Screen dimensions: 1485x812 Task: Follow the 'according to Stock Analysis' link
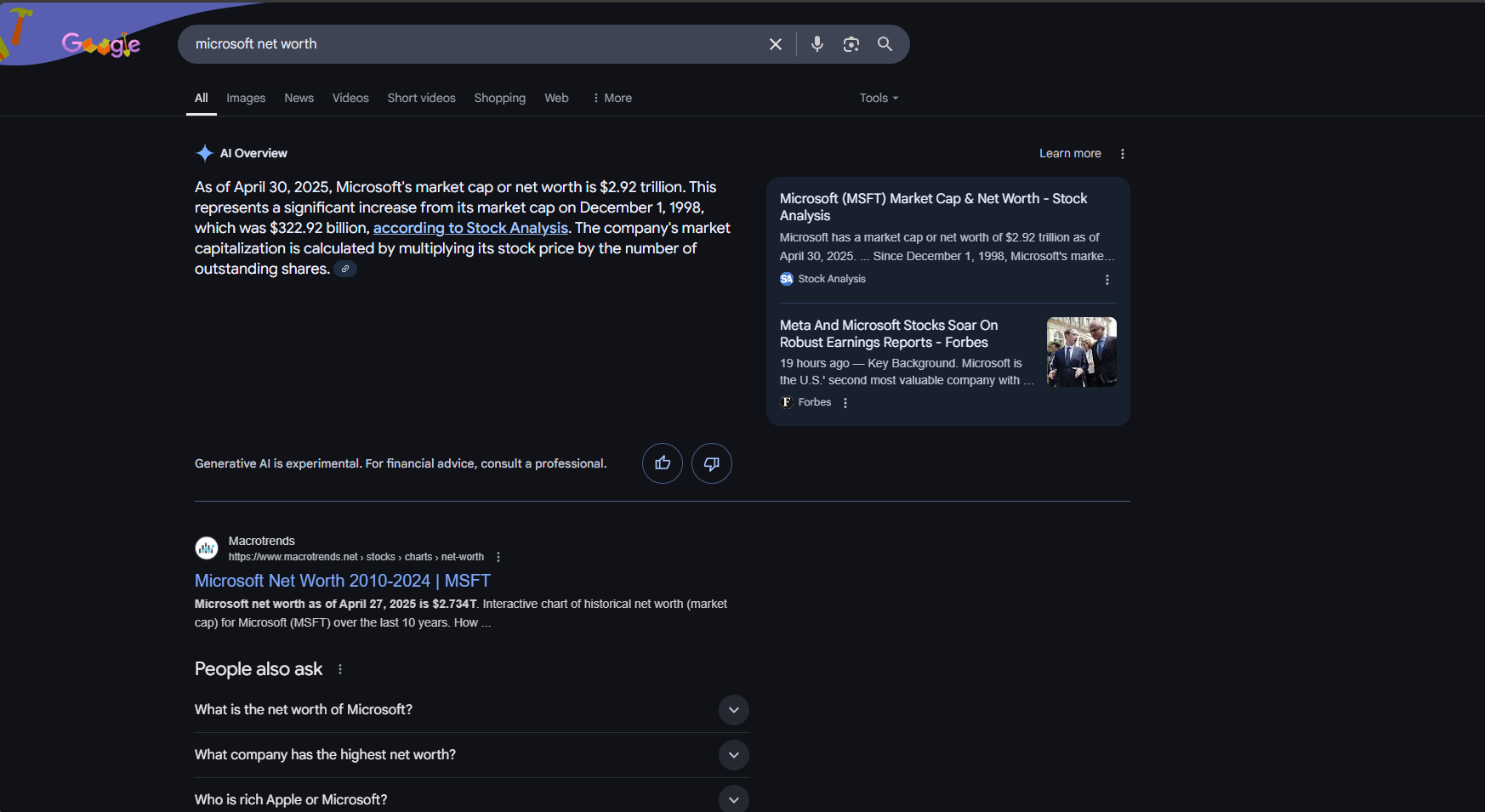tap(470, 228)
